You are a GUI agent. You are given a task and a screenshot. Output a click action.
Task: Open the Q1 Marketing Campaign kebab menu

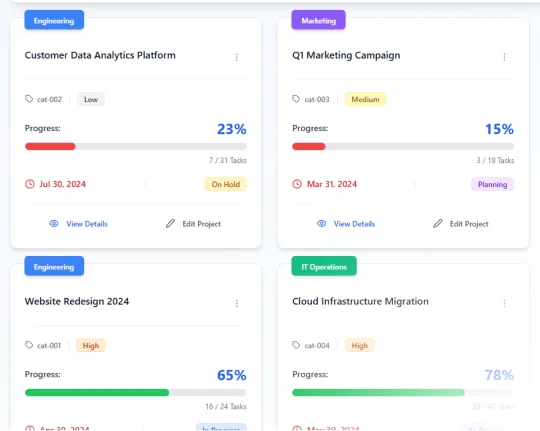point(504,57)
